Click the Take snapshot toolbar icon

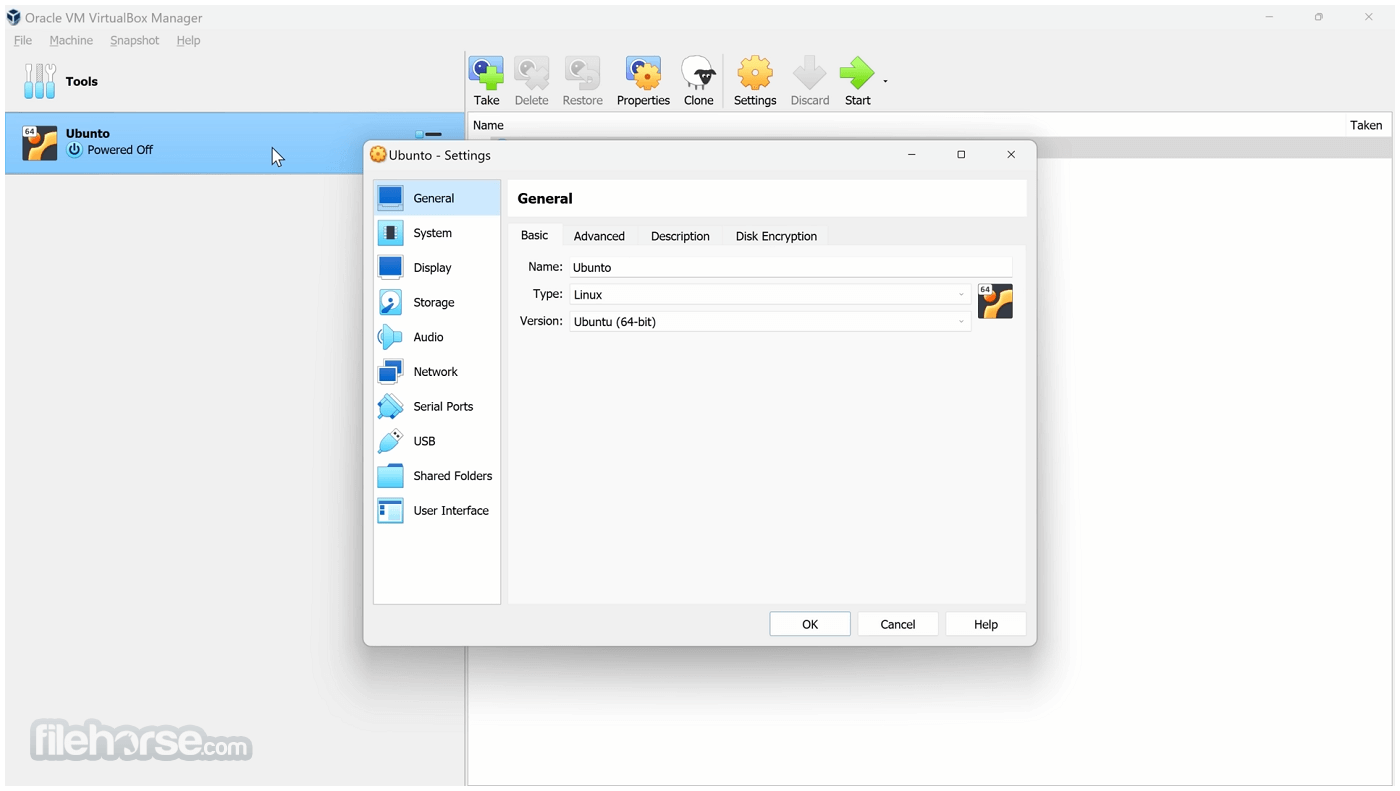pyautogui.click(x=487, y=81)
